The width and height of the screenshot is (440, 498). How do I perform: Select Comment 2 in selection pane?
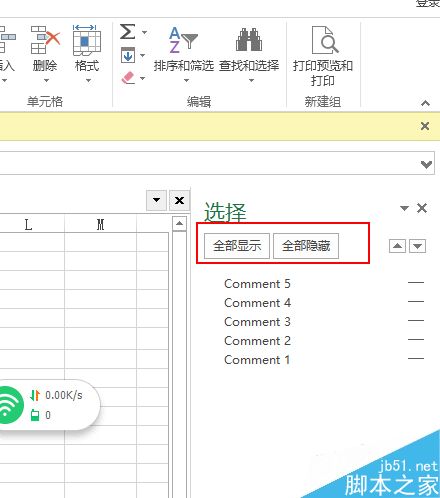click(257, 341)
